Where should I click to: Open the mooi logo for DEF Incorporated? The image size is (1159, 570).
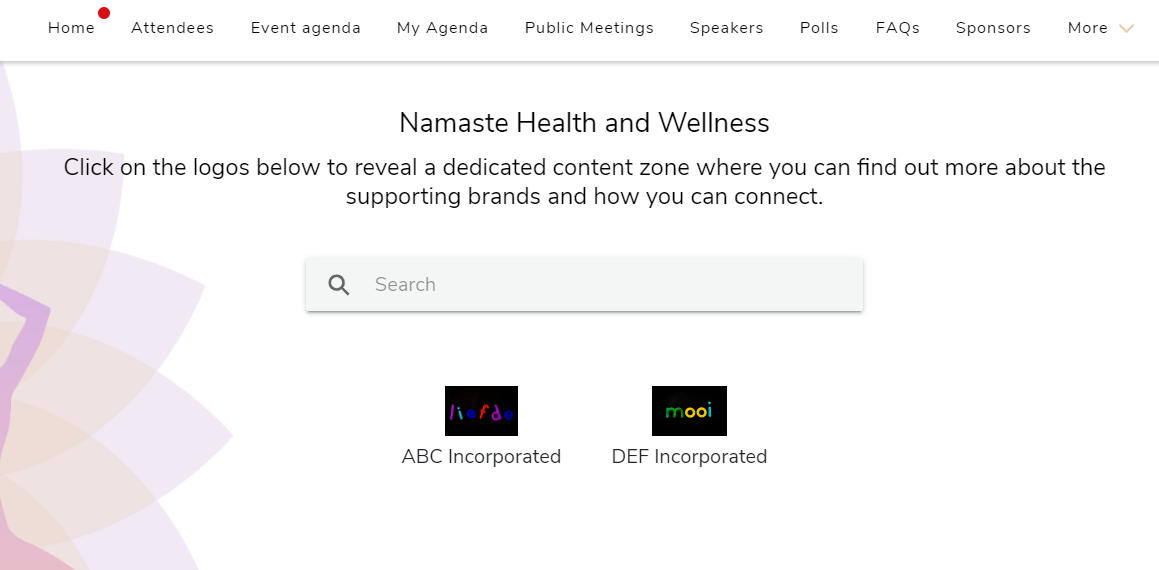pyautogui.click(x=689, y=411)
